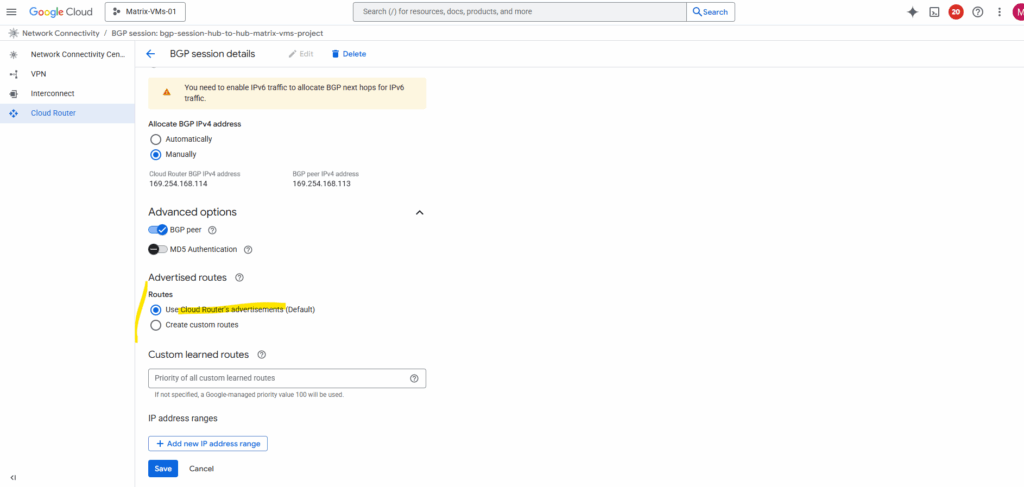Toggle the MD5 Authentication switch

(x=158, y=249)
